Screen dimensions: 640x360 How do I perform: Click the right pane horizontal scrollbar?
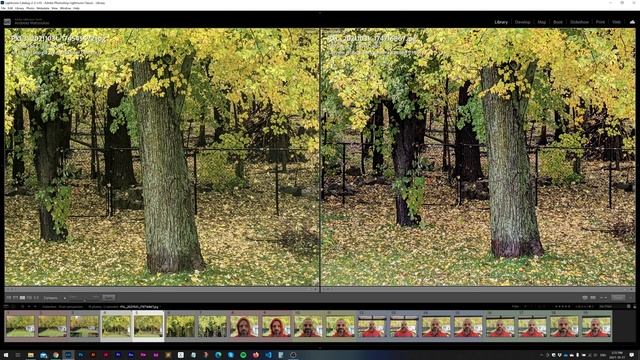pyautogui.click(x=478, y=289)
